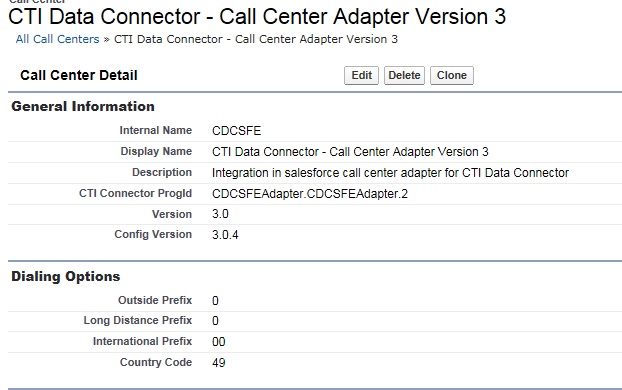Select CDCSFEAdapter.CDCSFEAdapter.2 ProgId value
The image size is (622, 390).
coord(310,194)
